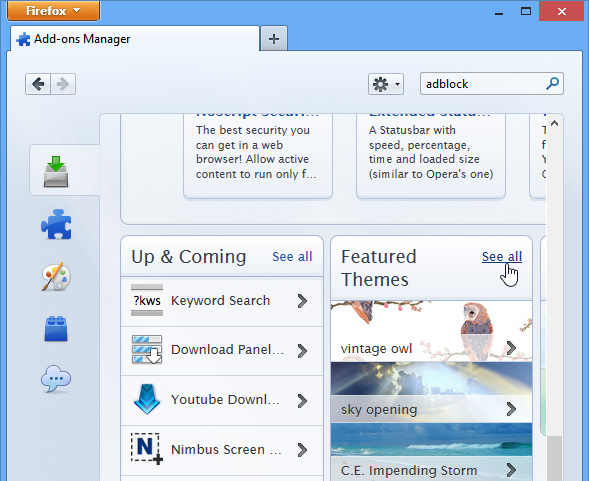Click Featured Themes section heading
The width and height of the screenshot is (589, 481).
(379, 268)
